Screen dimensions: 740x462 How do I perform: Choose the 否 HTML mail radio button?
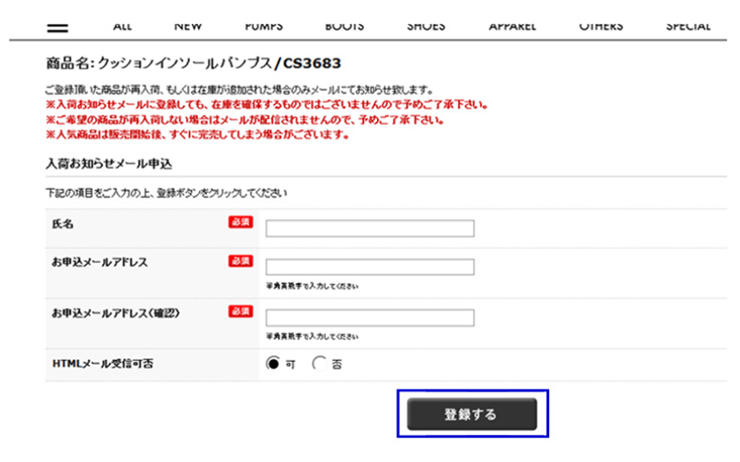pos(320,364)
